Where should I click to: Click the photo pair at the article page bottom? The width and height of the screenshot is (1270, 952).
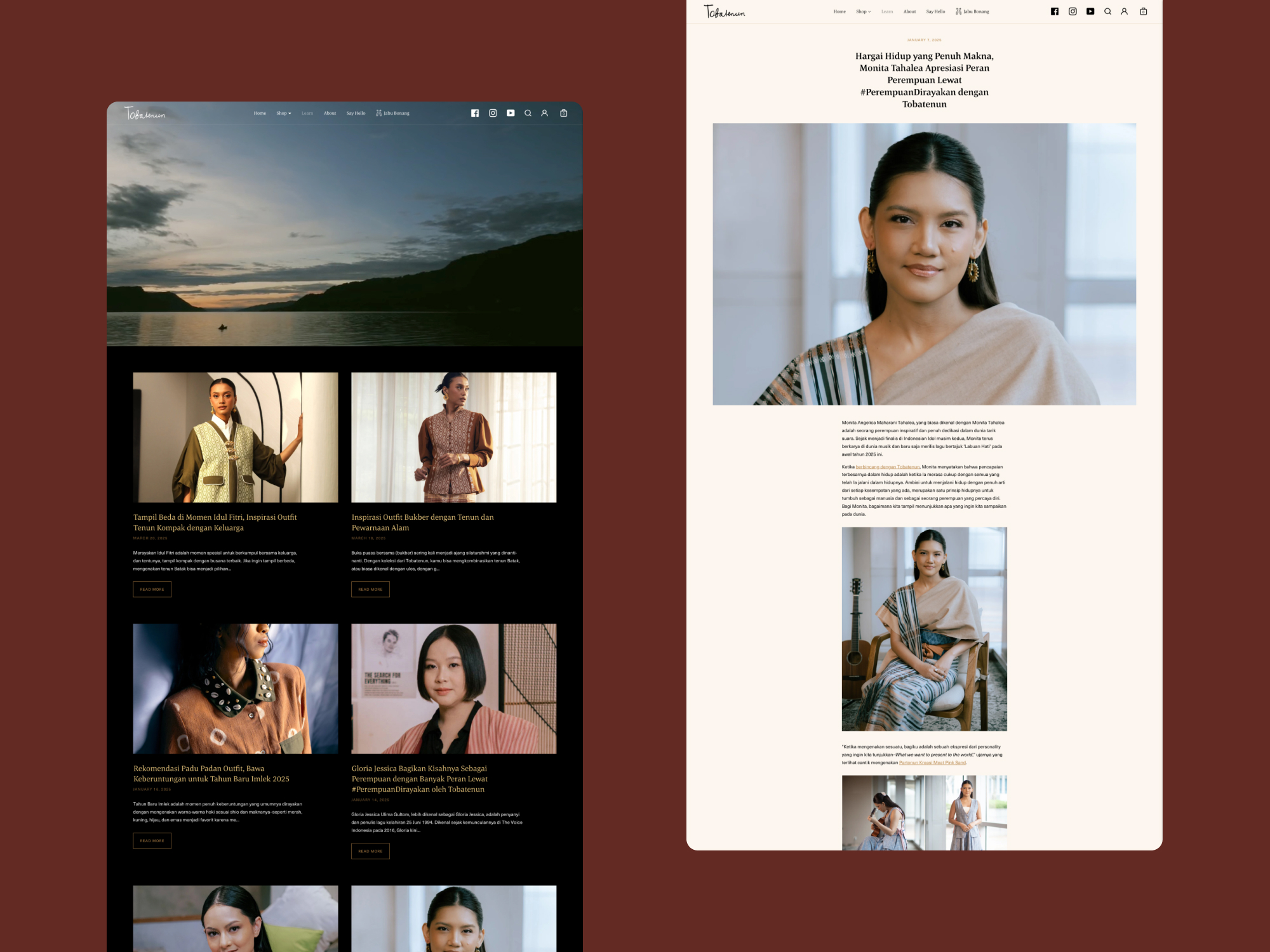[925, 813]
